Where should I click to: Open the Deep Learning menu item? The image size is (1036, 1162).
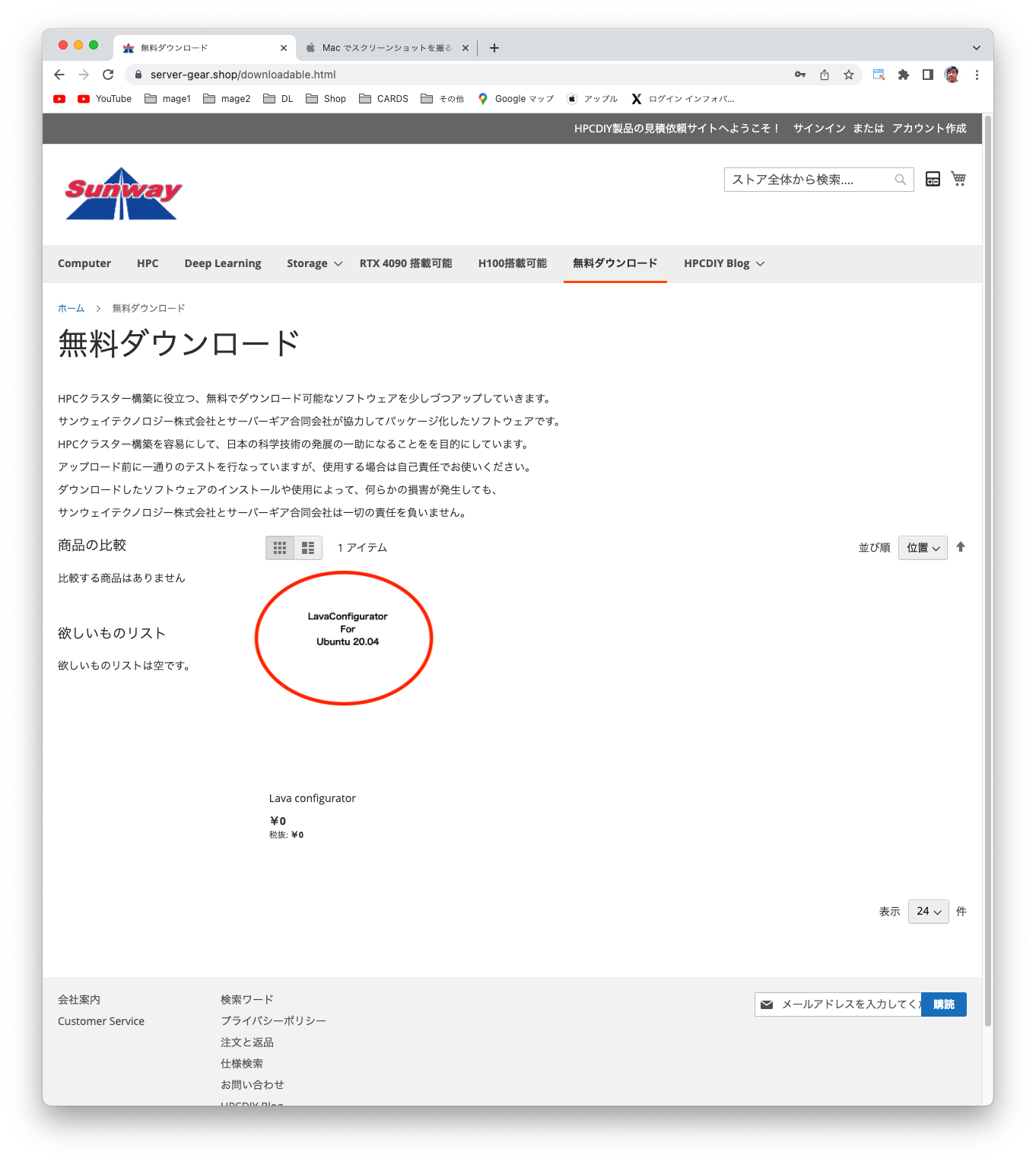(223, 263)
